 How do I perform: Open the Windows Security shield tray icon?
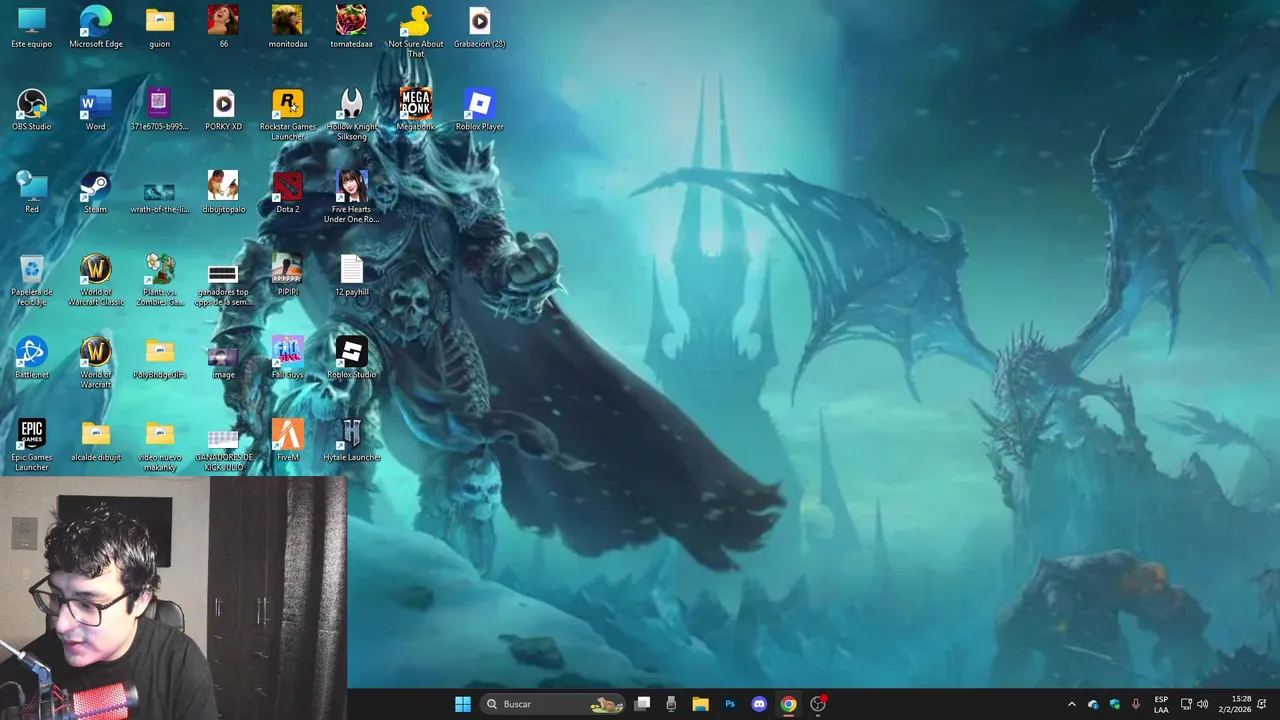click(1114, 704)
